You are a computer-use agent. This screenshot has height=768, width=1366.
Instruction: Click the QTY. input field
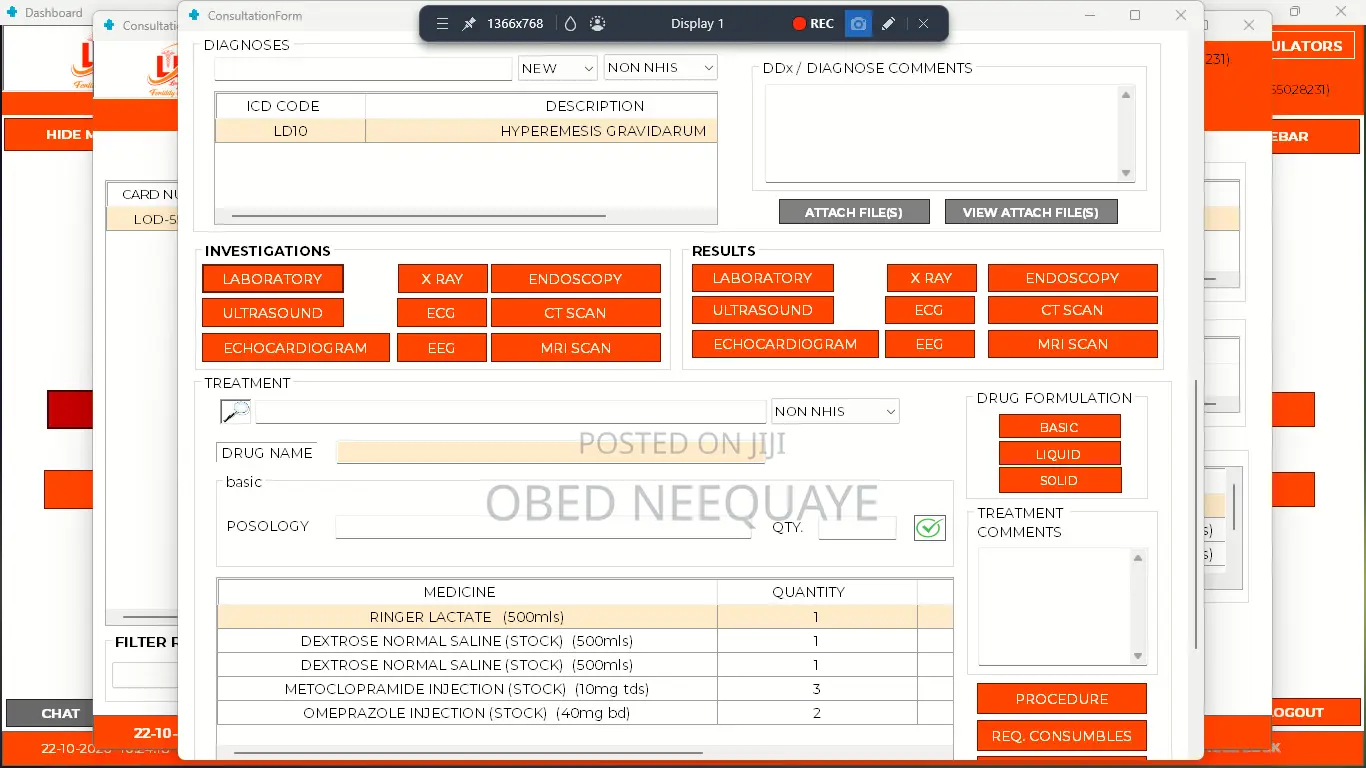[857, 527]
